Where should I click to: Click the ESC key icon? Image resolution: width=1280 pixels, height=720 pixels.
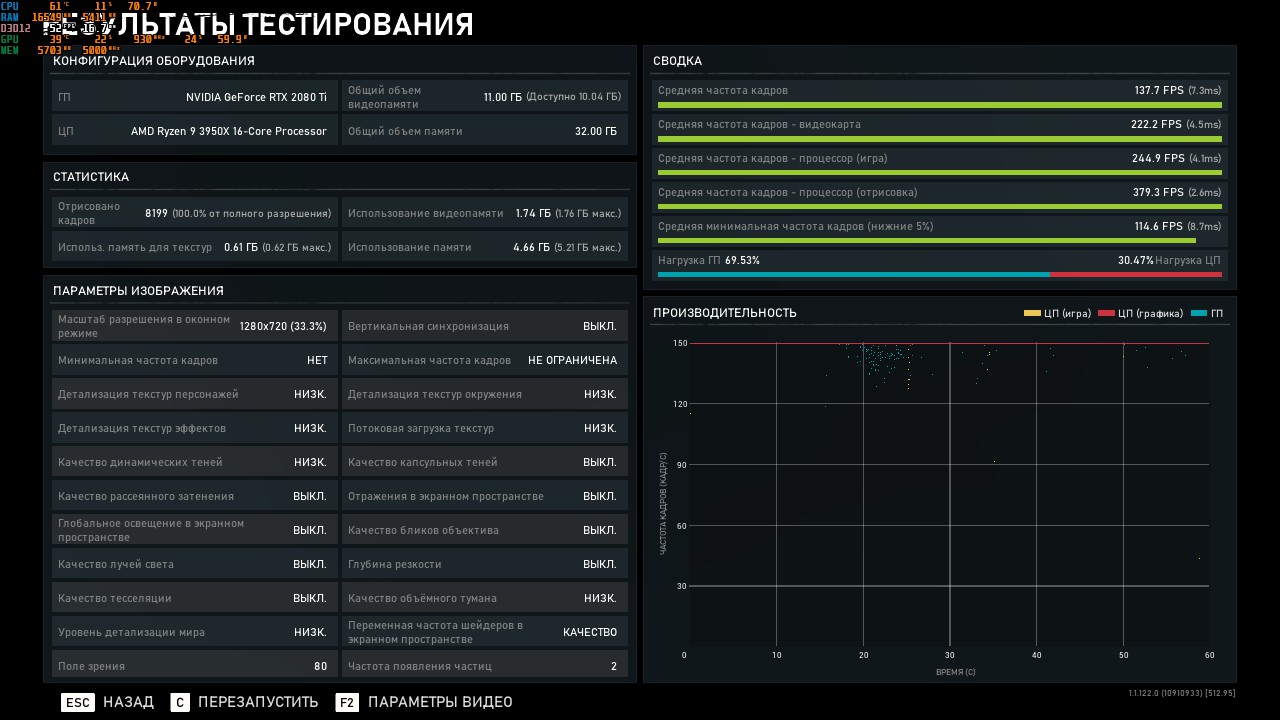pos(77,702)
